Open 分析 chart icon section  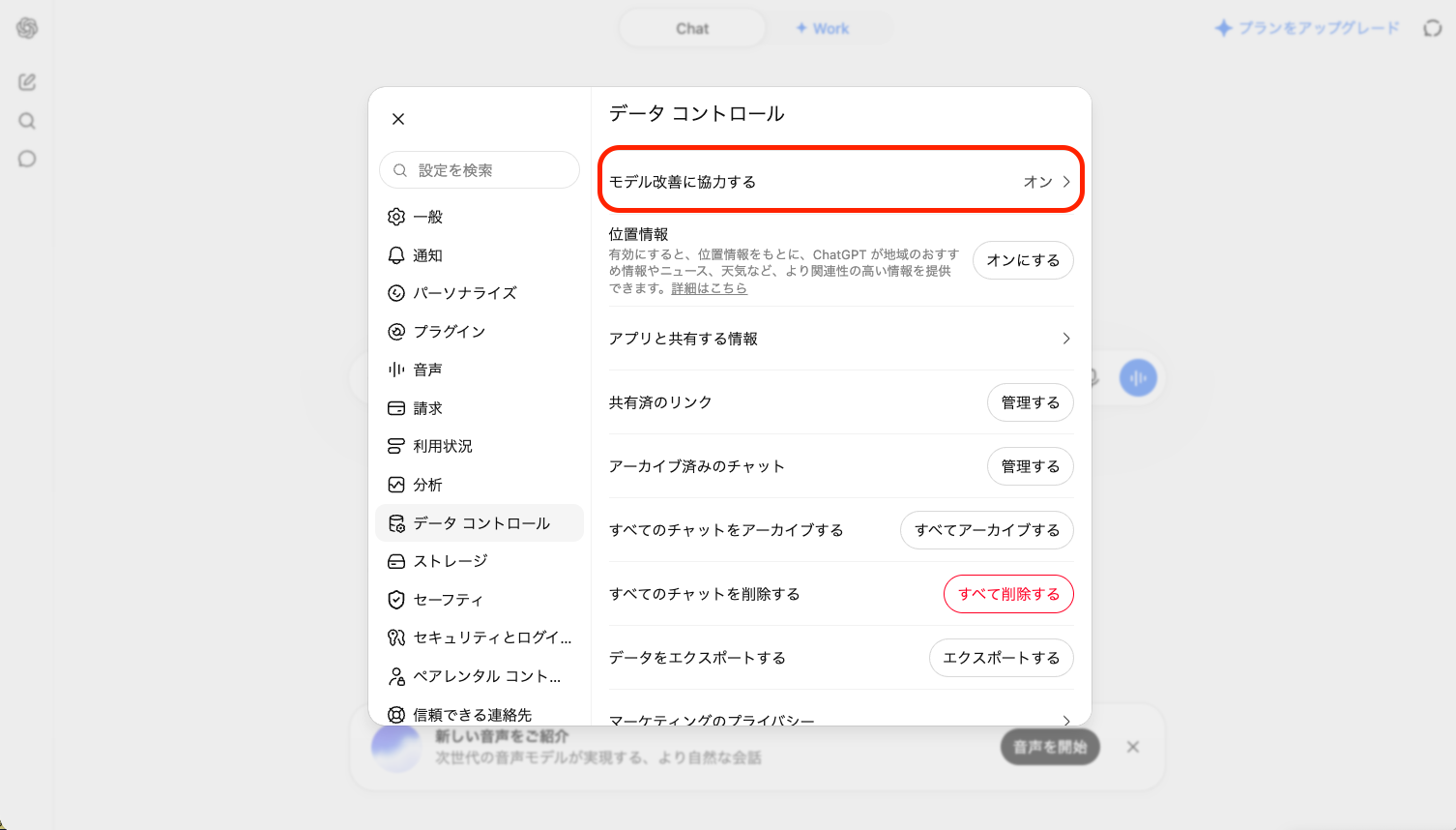point(396,485)
